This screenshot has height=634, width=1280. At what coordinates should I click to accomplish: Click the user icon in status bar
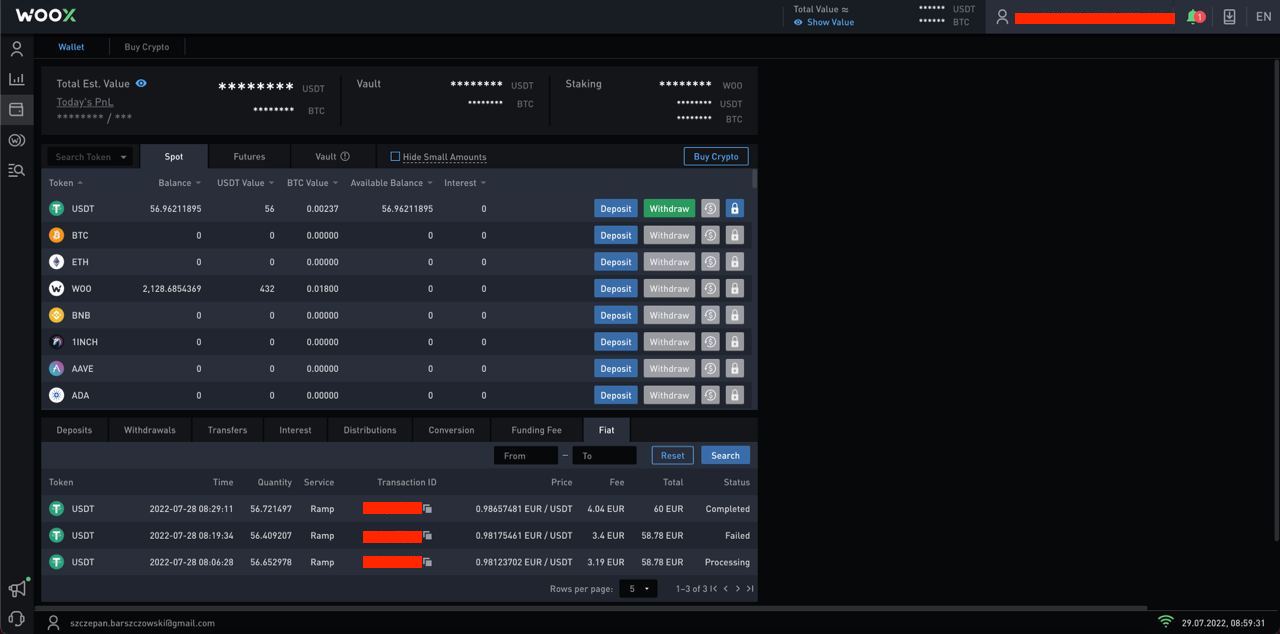pos(53,623)
